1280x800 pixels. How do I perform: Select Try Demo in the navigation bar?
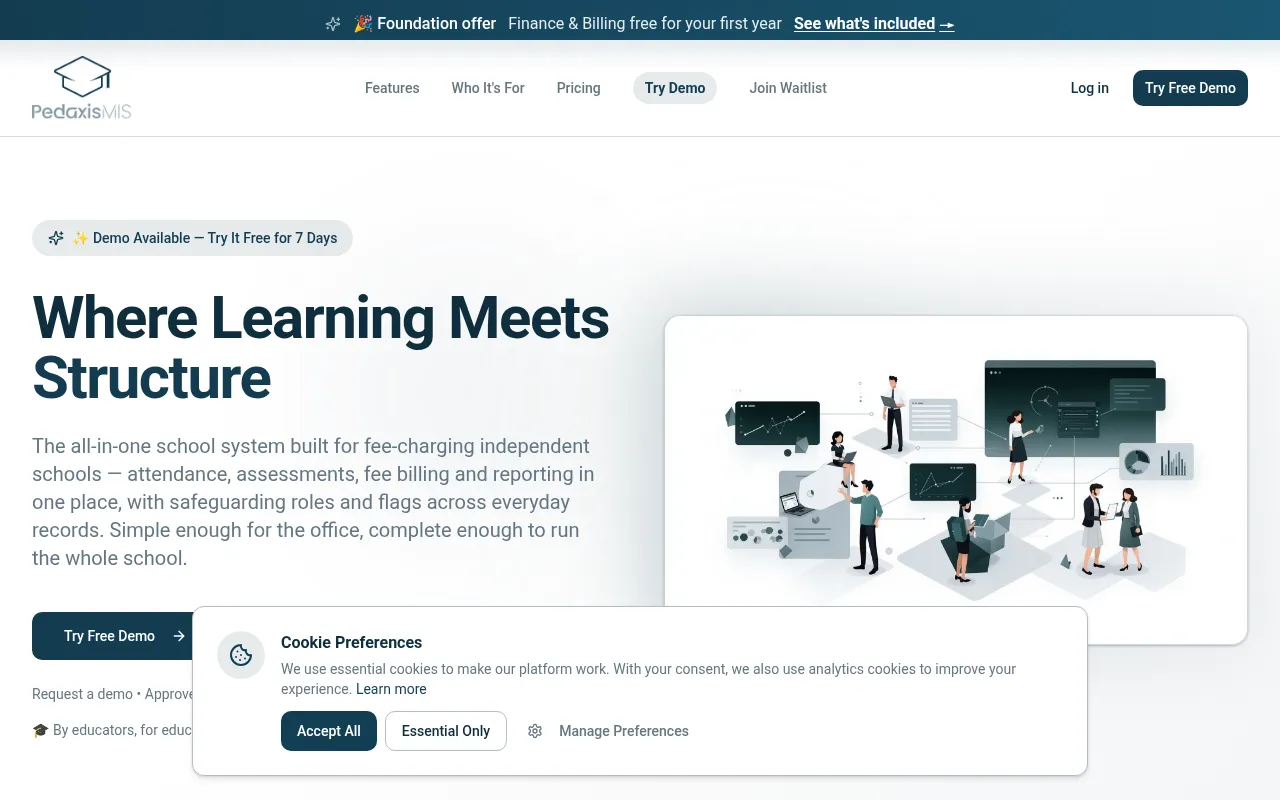[675, 88]
